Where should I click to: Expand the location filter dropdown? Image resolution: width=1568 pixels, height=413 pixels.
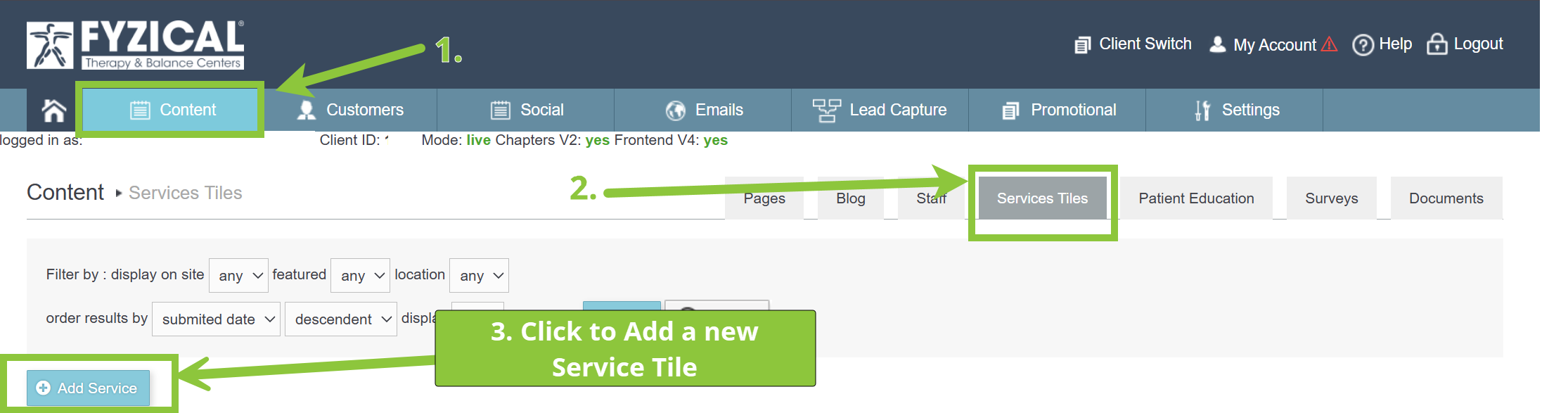pos(479,276)
